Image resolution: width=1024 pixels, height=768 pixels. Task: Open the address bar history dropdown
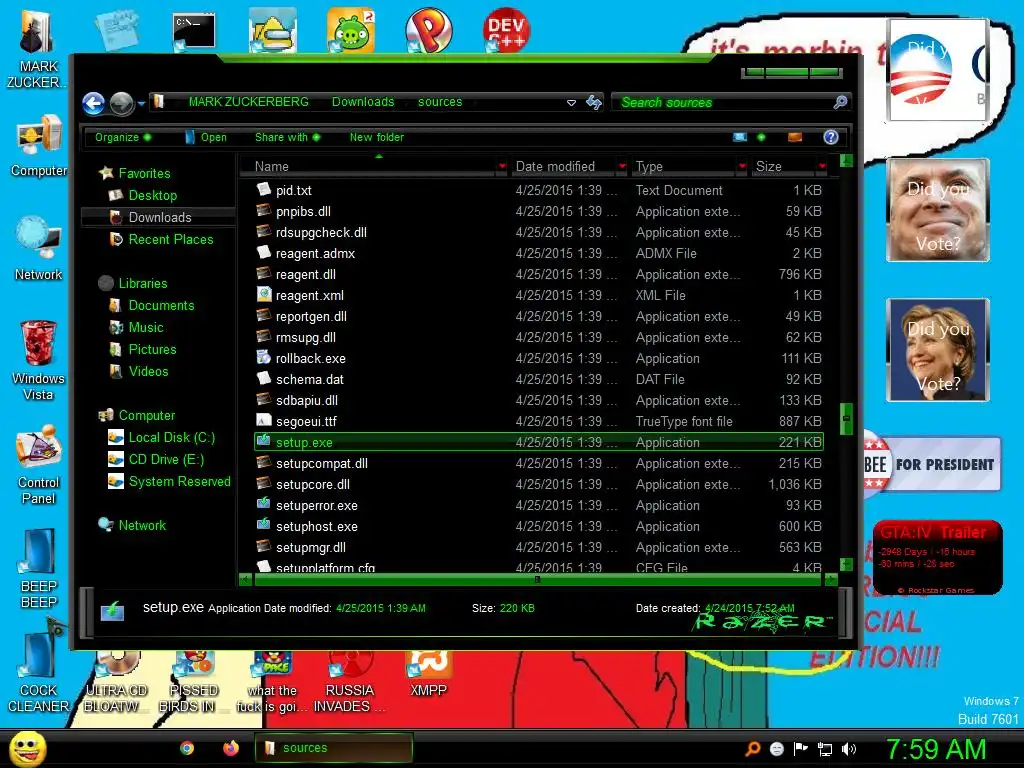[571, 103]
